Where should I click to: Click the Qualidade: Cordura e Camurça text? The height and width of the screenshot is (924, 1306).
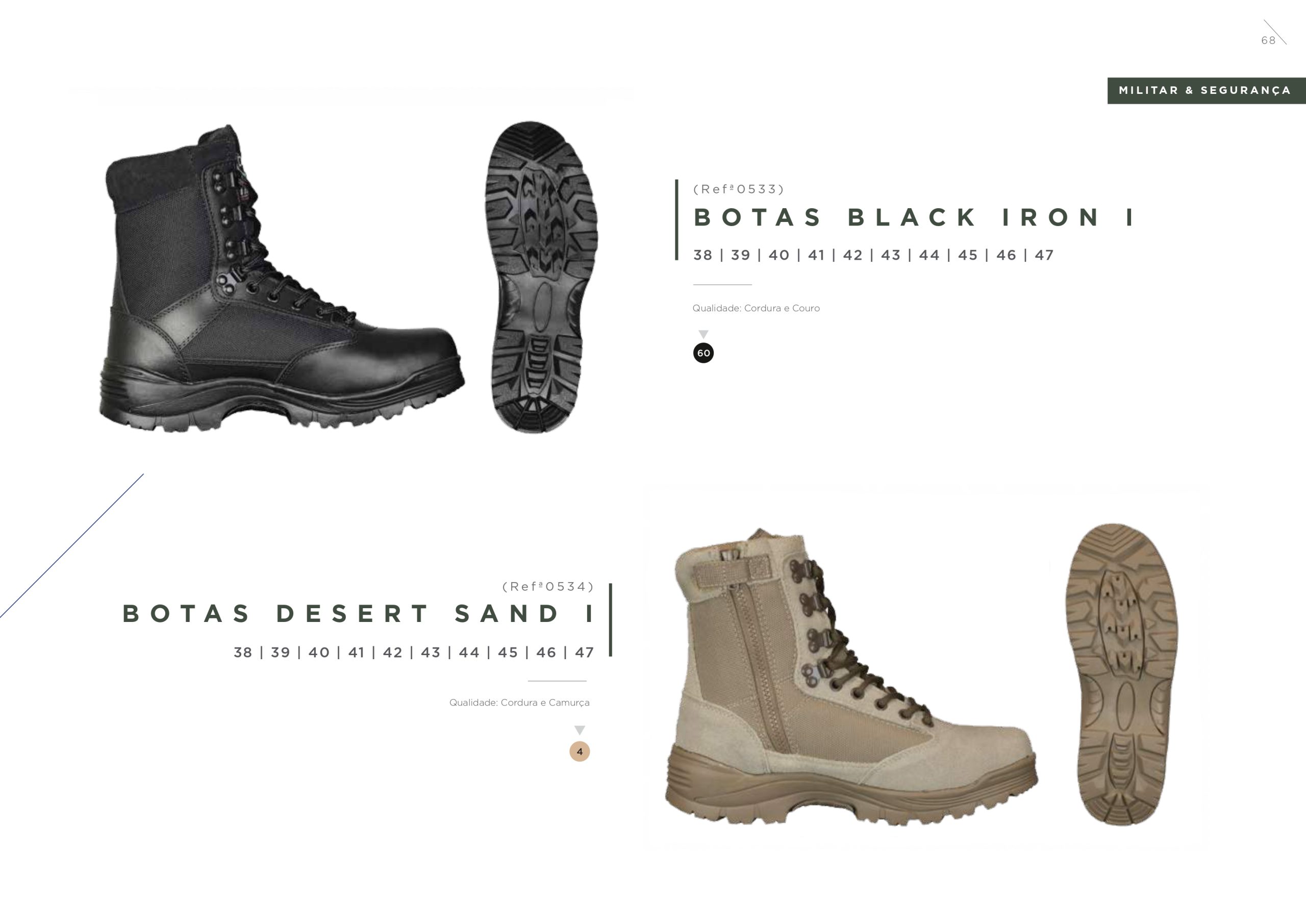coord(519,703)
